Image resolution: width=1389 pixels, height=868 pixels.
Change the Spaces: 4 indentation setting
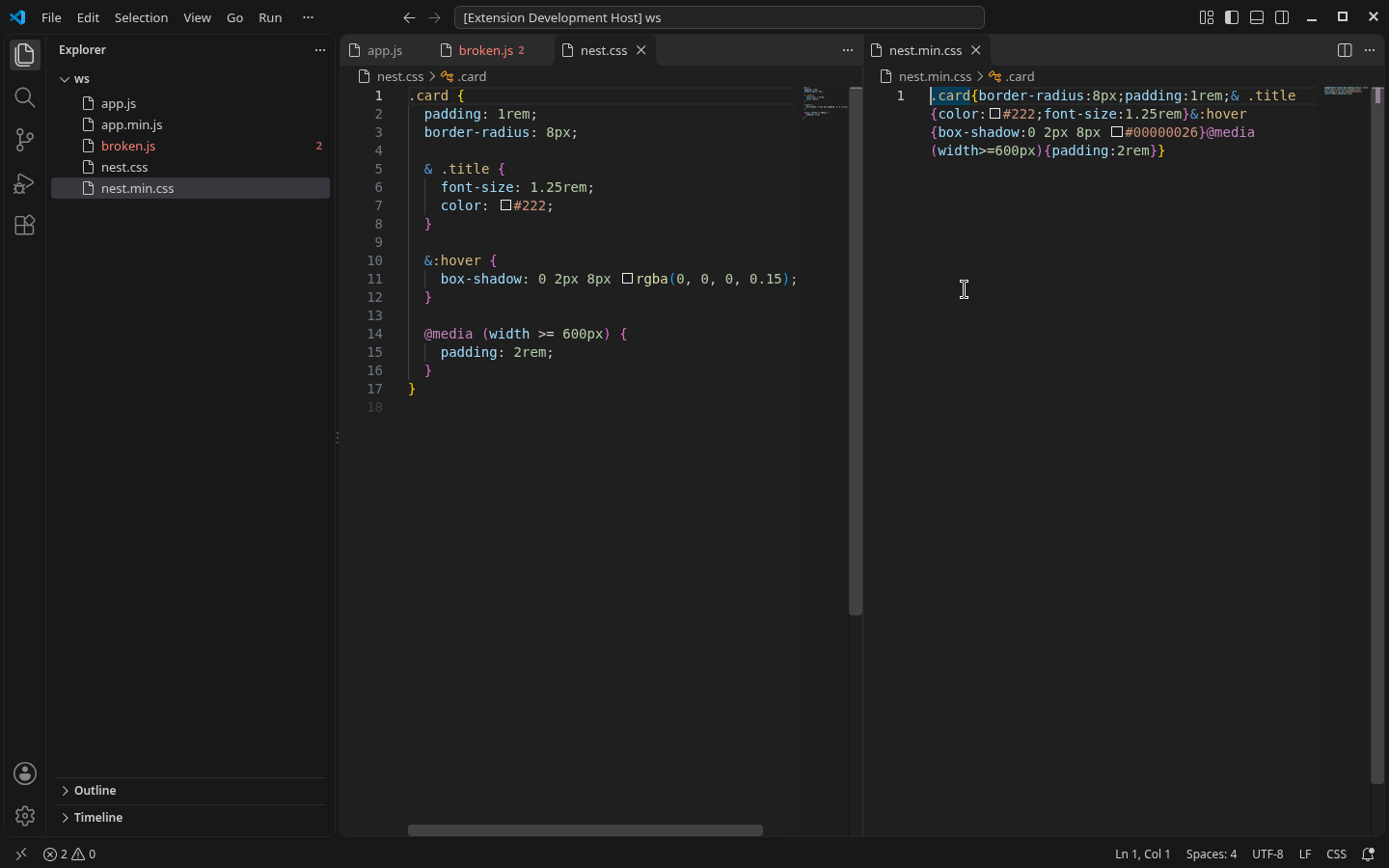coord(1212,854)
